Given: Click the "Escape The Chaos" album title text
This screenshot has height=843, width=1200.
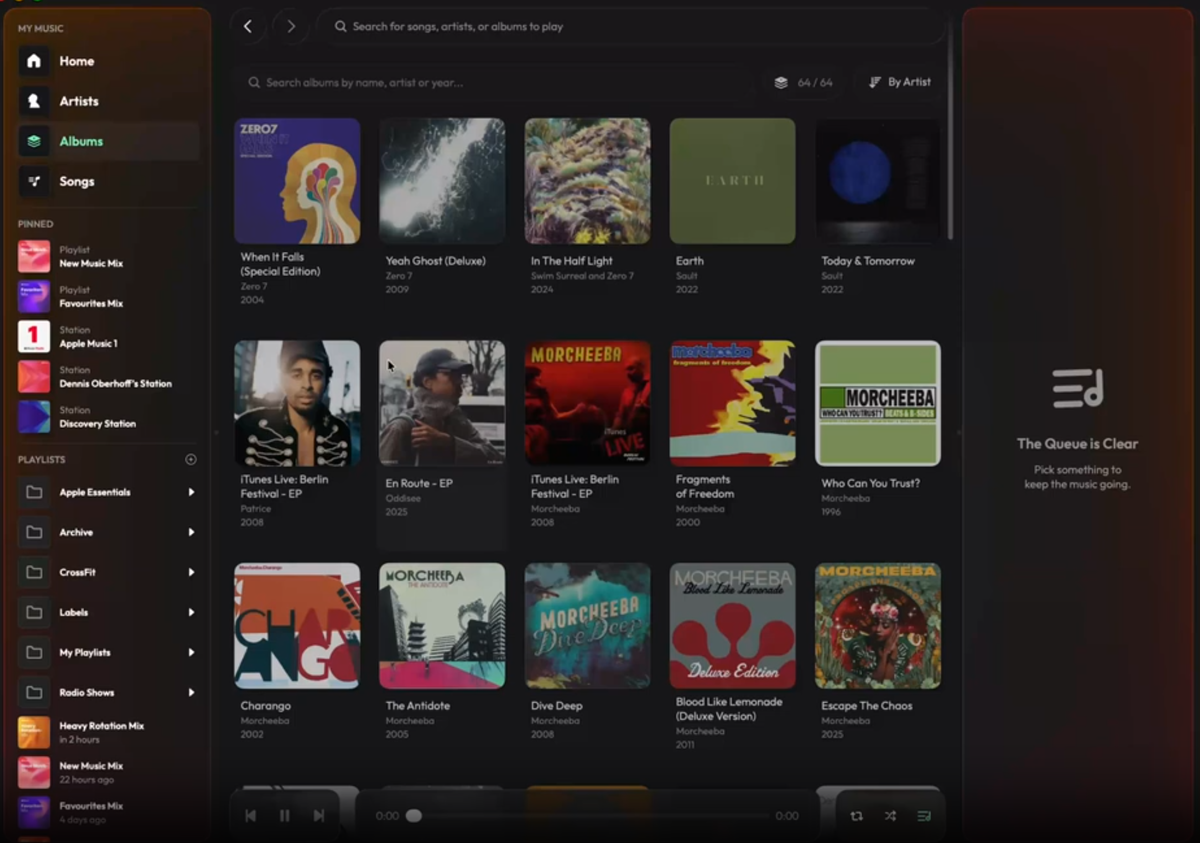Looking at the screenshot, I should coord(867,706).
